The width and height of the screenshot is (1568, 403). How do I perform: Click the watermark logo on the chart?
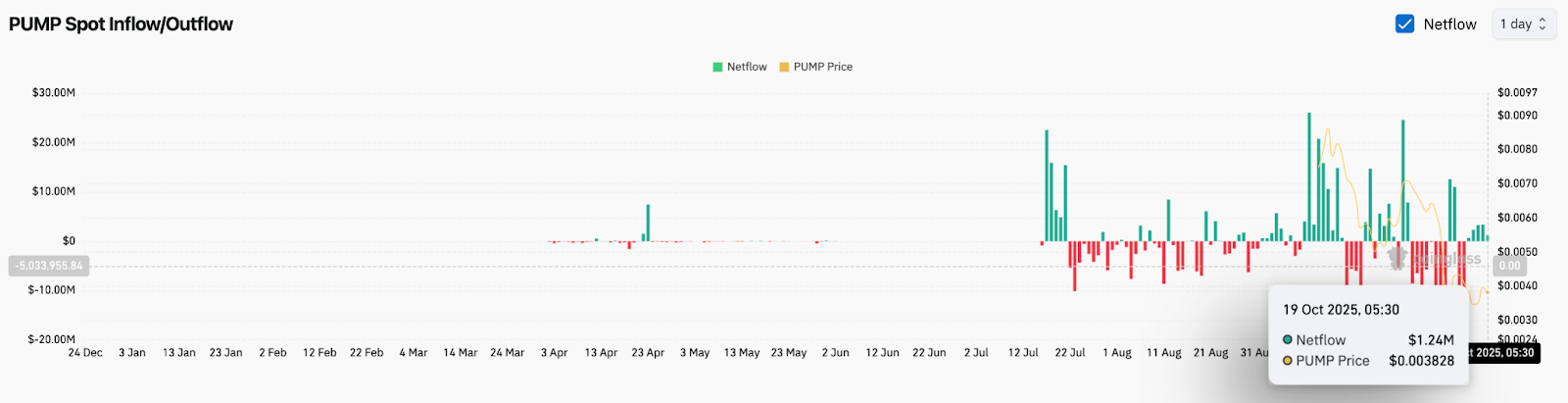(1397, 258)
